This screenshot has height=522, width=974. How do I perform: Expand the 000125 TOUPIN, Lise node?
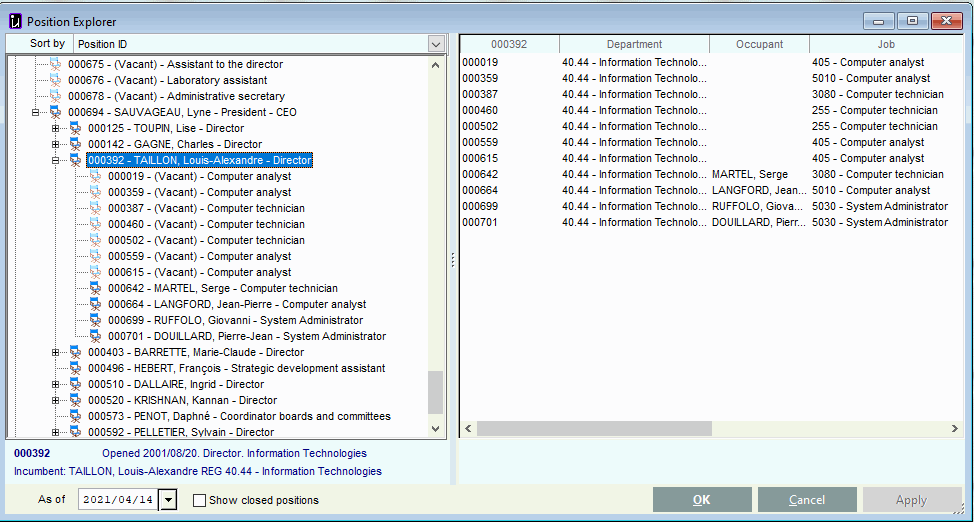pos(55,129)
